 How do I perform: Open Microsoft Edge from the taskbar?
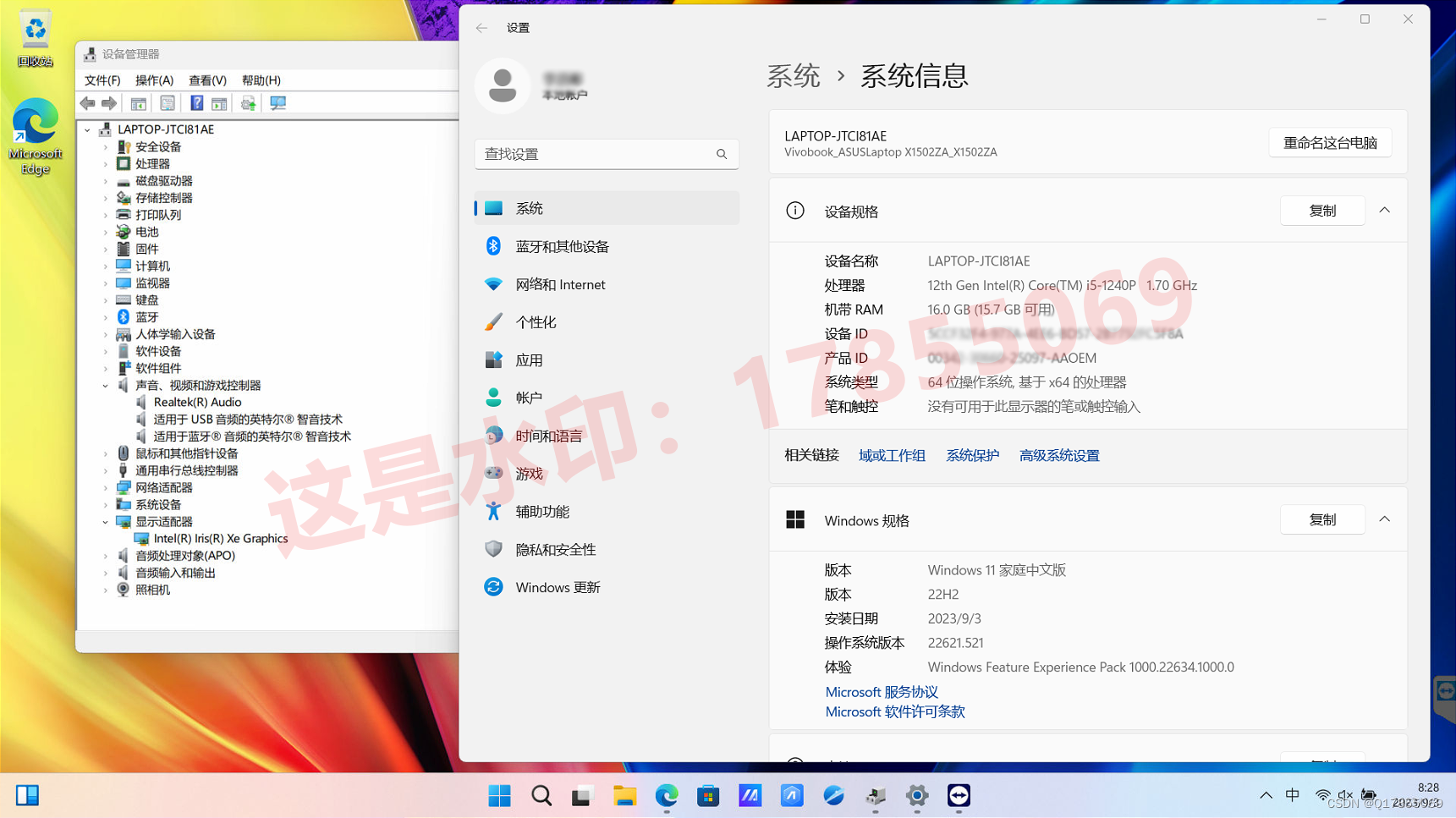pos(667,795)
